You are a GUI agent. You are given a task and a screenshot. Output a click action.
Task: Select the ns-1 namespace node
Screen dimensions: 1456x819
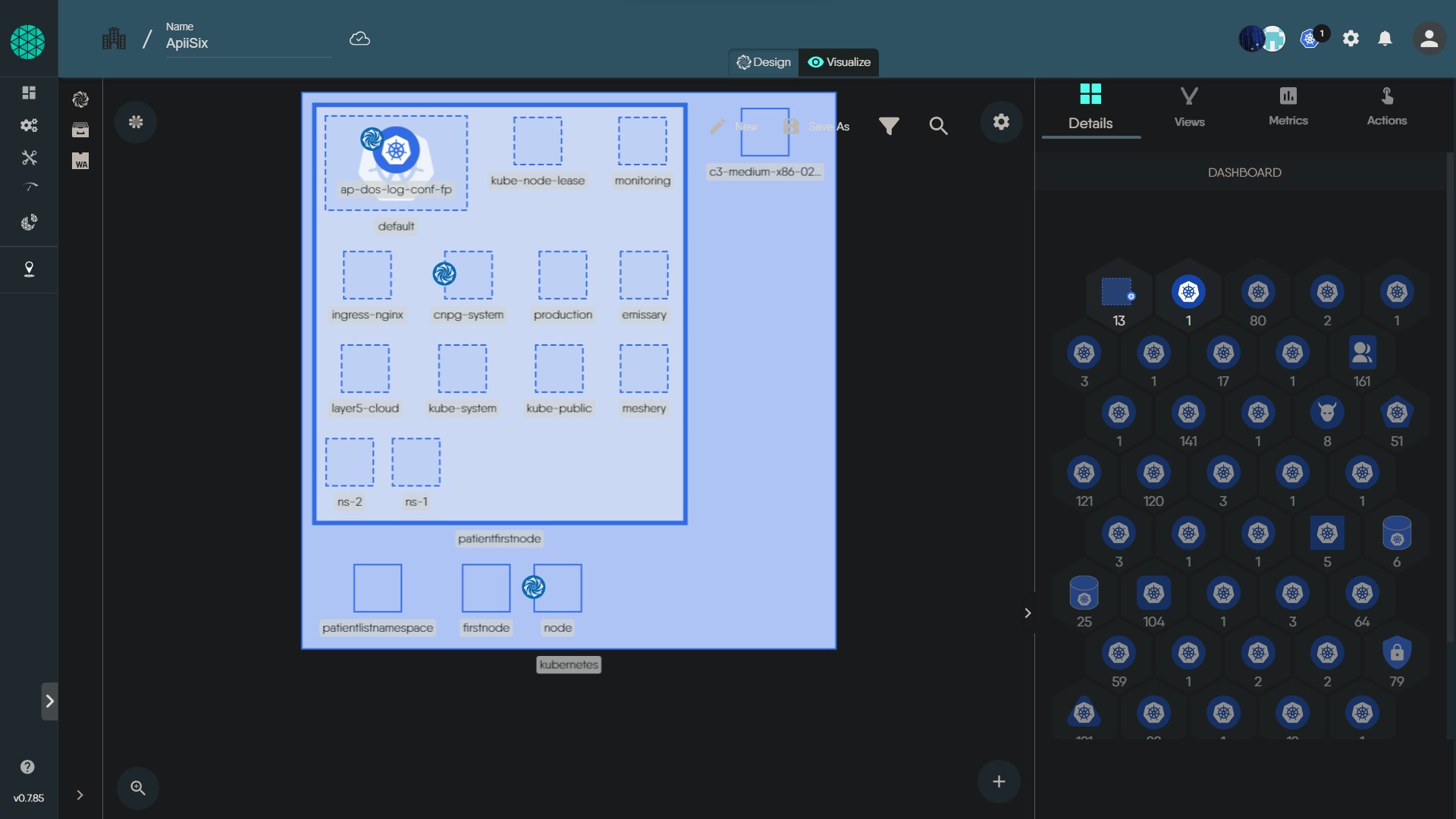[416, 462]
